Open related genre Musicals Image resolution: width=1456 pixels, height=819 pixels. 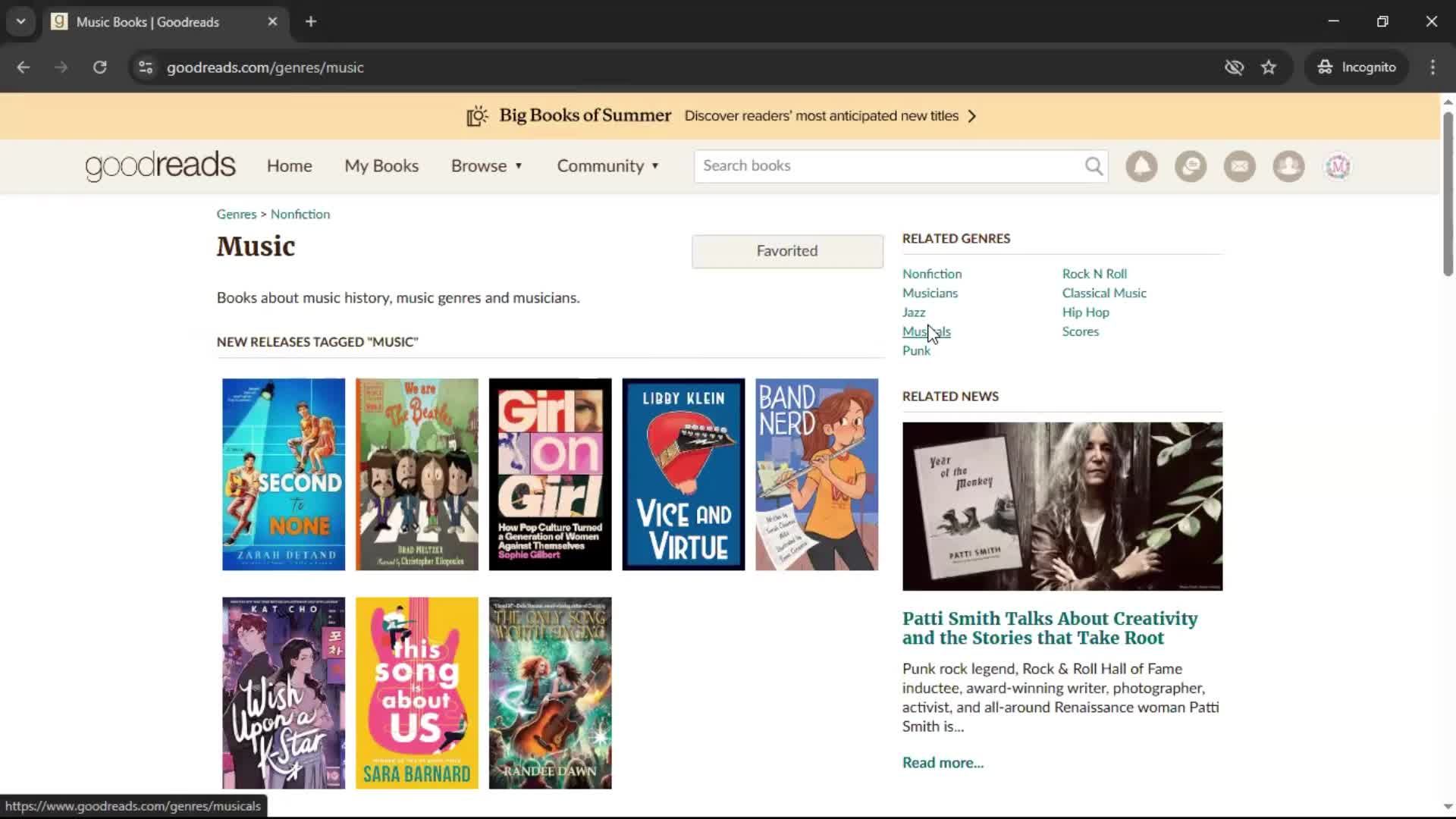pyautogui.click(x=926, y=331)
